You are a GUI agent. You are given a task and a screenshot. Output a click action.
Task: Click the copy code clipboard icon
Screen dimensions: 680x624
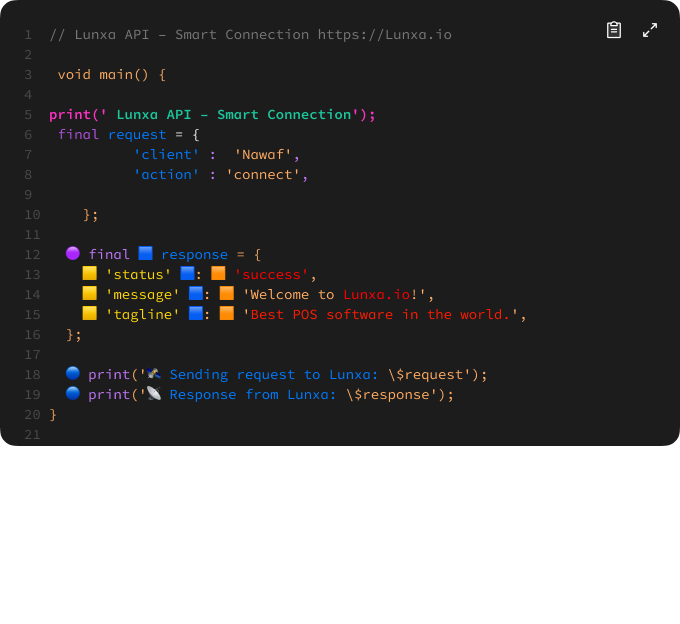(614, 30)
